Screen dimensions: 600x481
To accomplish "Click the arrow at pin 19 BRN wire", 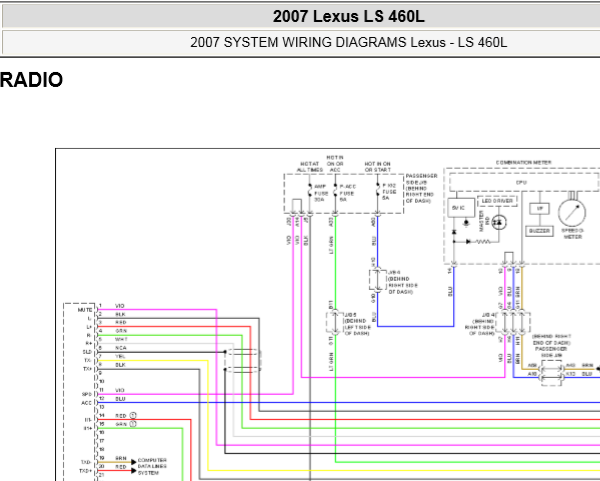I will click(x=134, y=462).
